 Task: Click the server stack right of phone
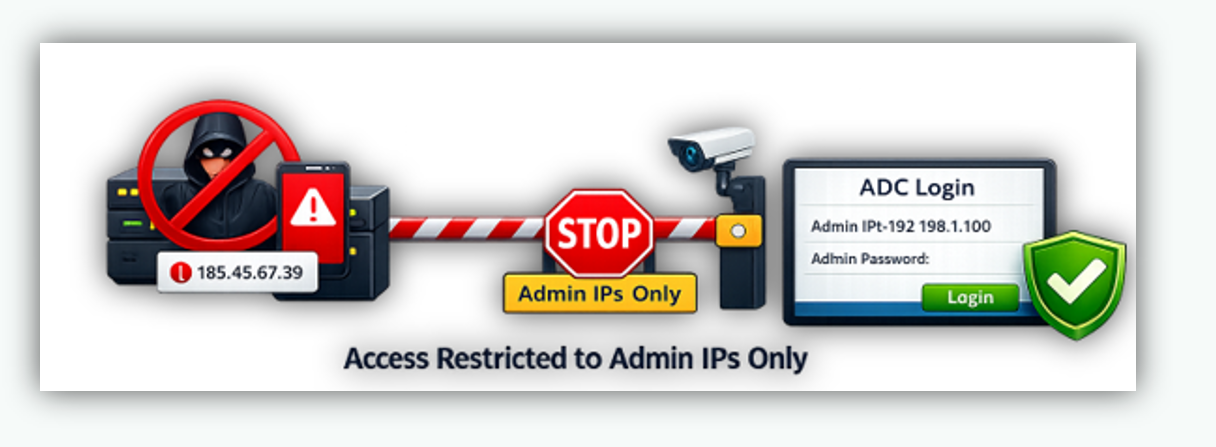[365, 240]
